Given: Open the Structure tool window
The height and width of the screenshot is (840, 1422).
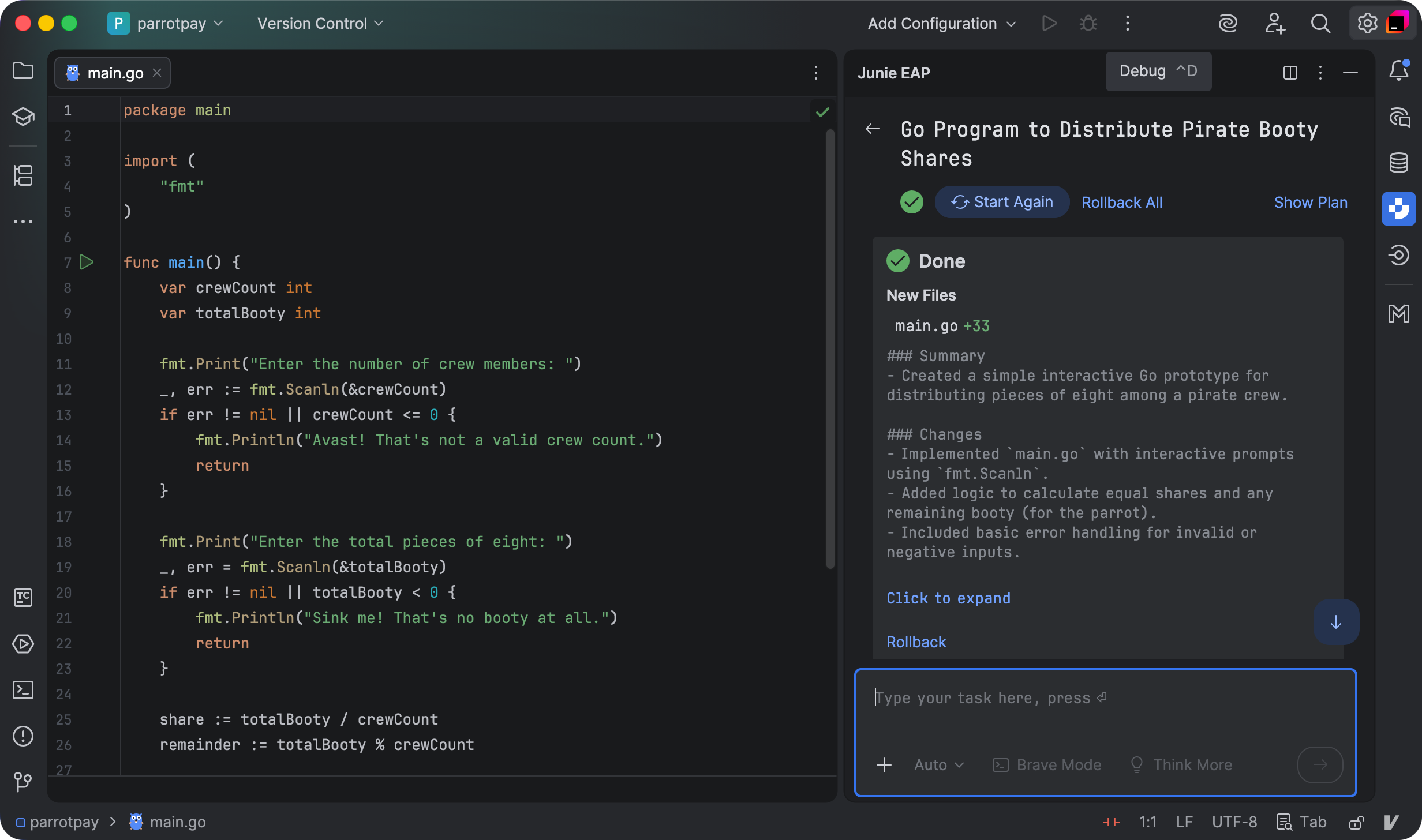Looking at the screenshot, I should coord(23,175).
